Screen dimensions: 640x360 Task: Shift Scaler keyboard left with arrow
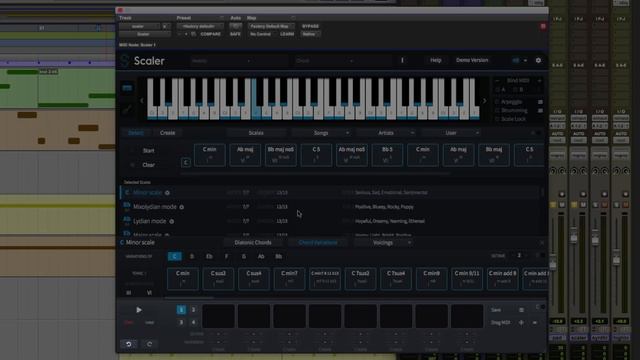[x=142, y=100]
